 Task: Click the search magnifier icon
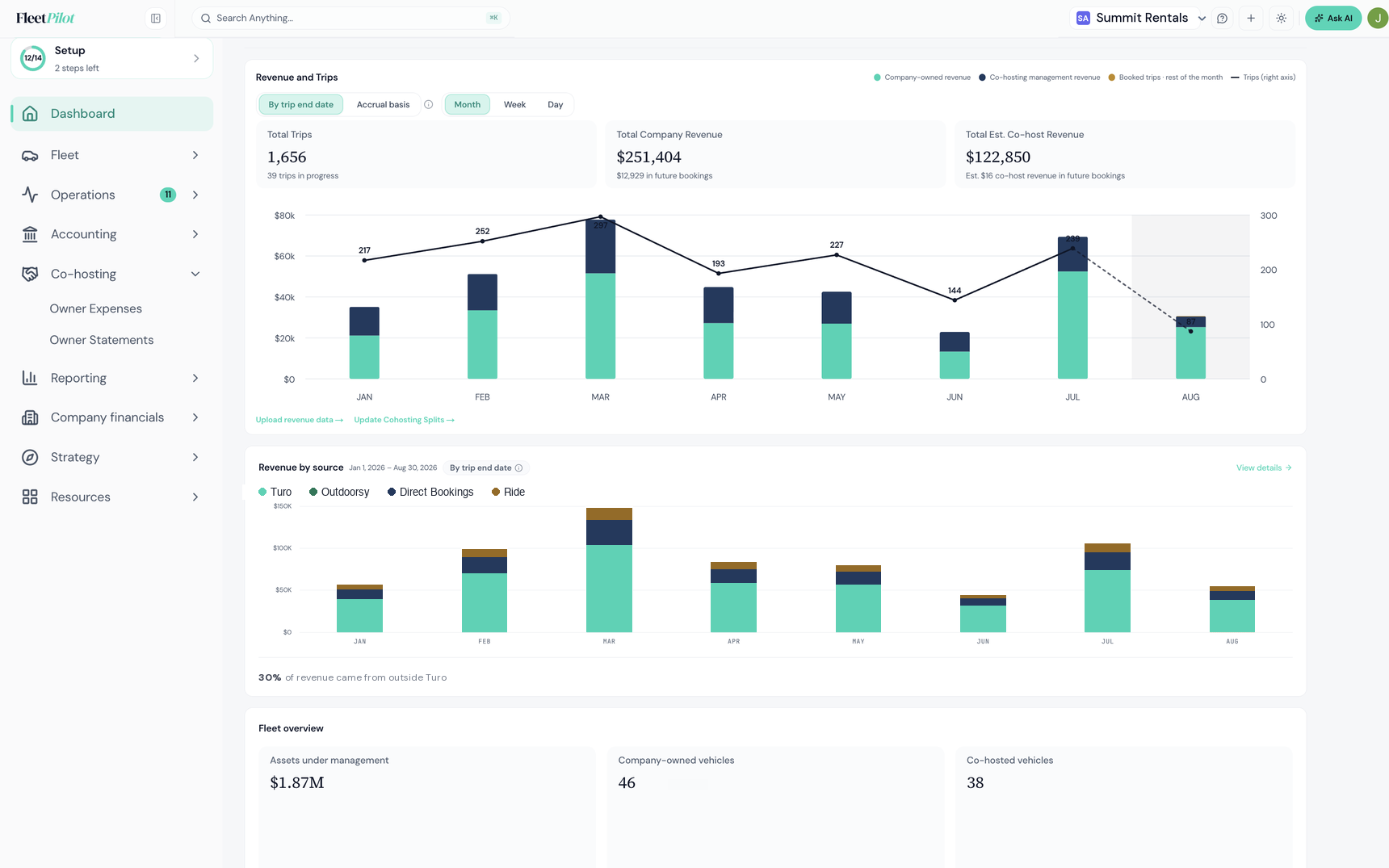(206, 18)
